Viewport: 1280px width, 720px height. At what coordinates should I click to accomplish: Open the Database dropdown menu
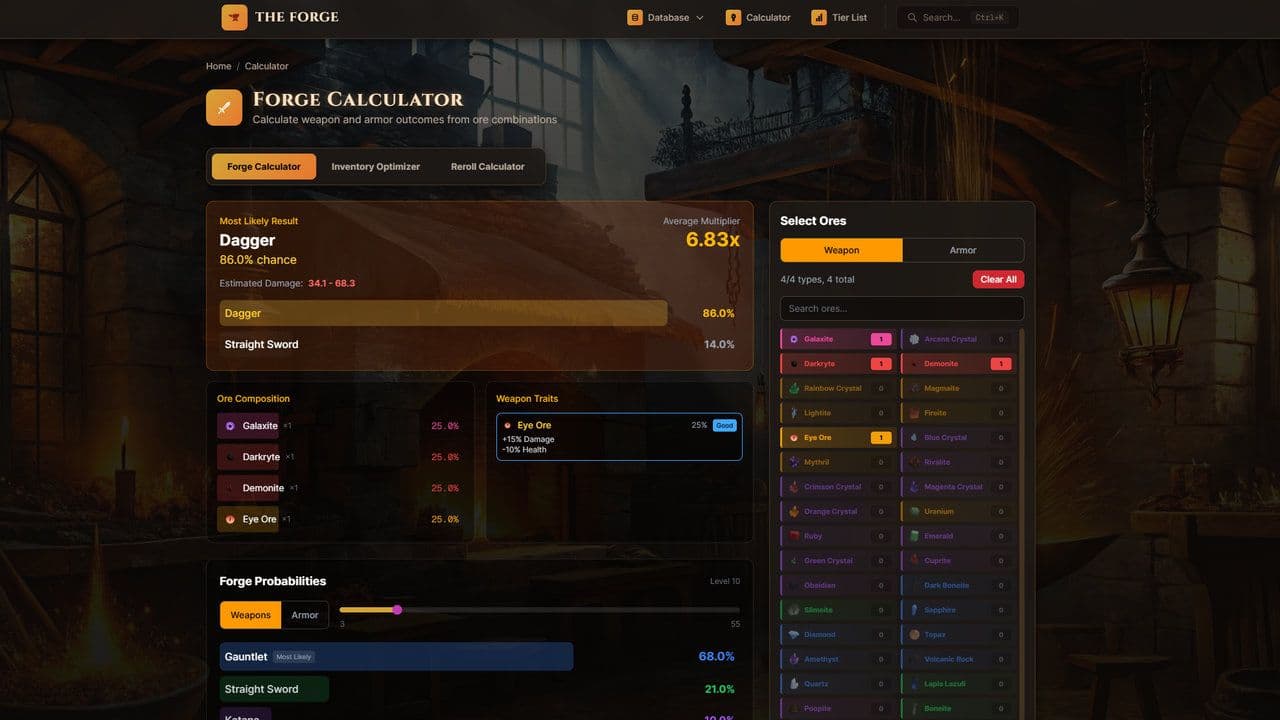pyautogui.click(x=664, y=17)
